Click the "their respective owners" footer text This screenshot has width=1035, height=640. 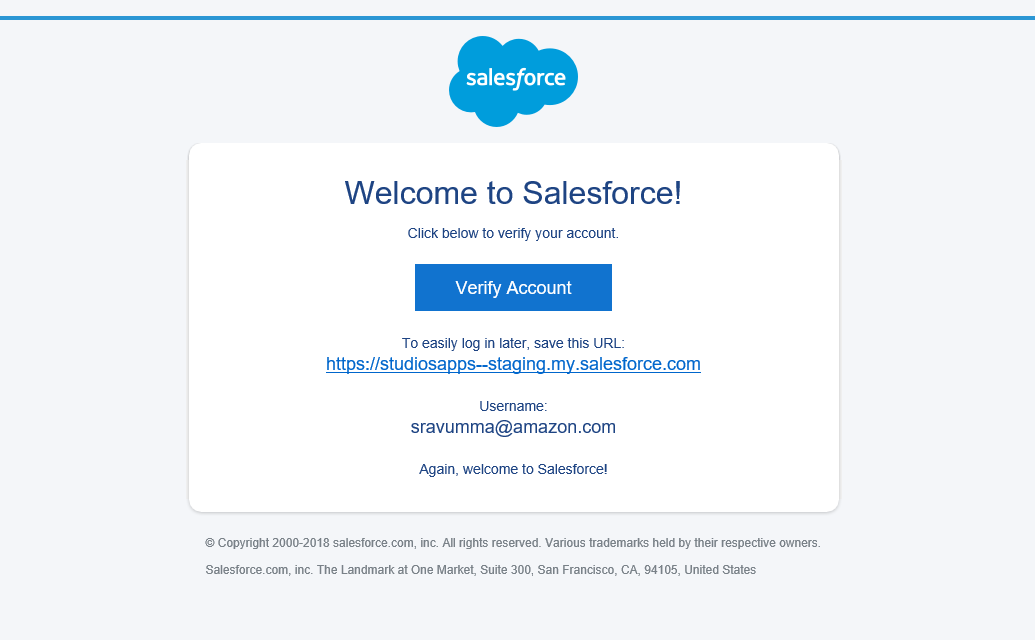[756, 543]
